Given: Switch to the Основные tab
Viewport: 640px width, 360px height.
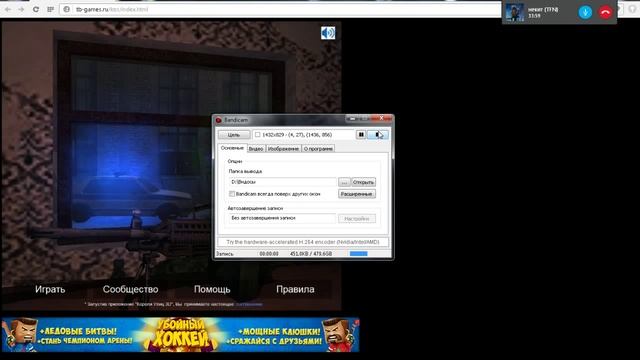Looking at the screenshot, I should click(x=232, y=148).
